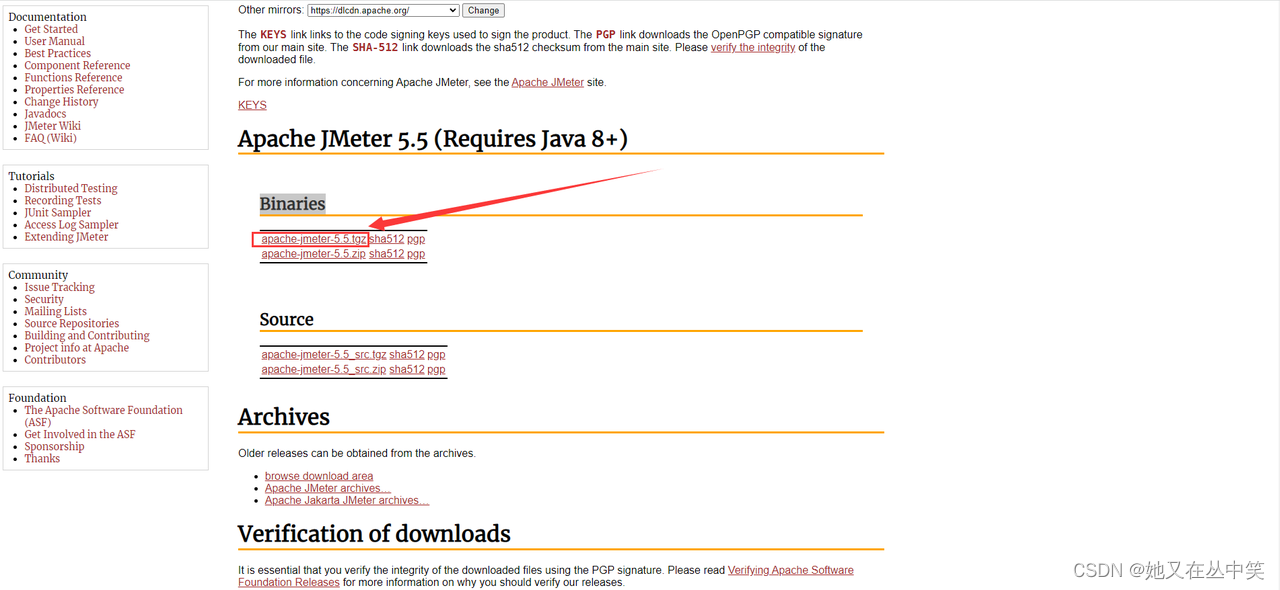Screen dimensions: 1280x590
Task: Open Access Log Sampler tutorial
Action: (71, 224)
